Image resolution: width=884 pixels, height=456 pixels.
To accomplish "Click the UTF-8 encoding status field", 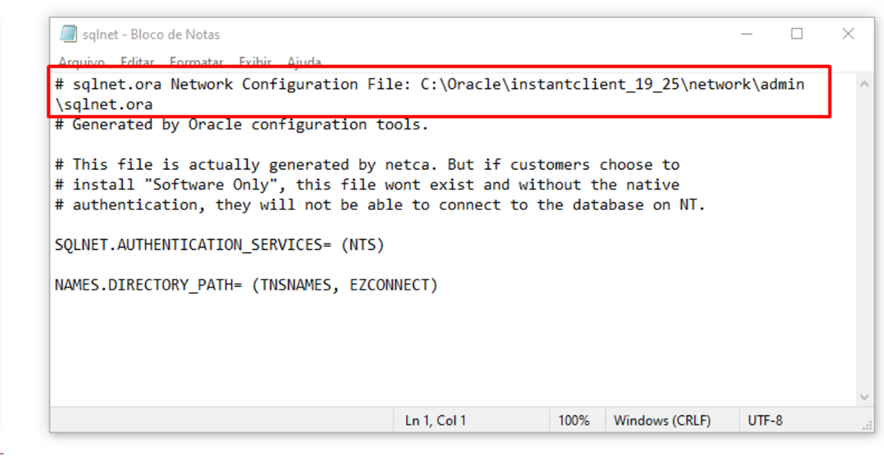I will [x=765, y=420].
